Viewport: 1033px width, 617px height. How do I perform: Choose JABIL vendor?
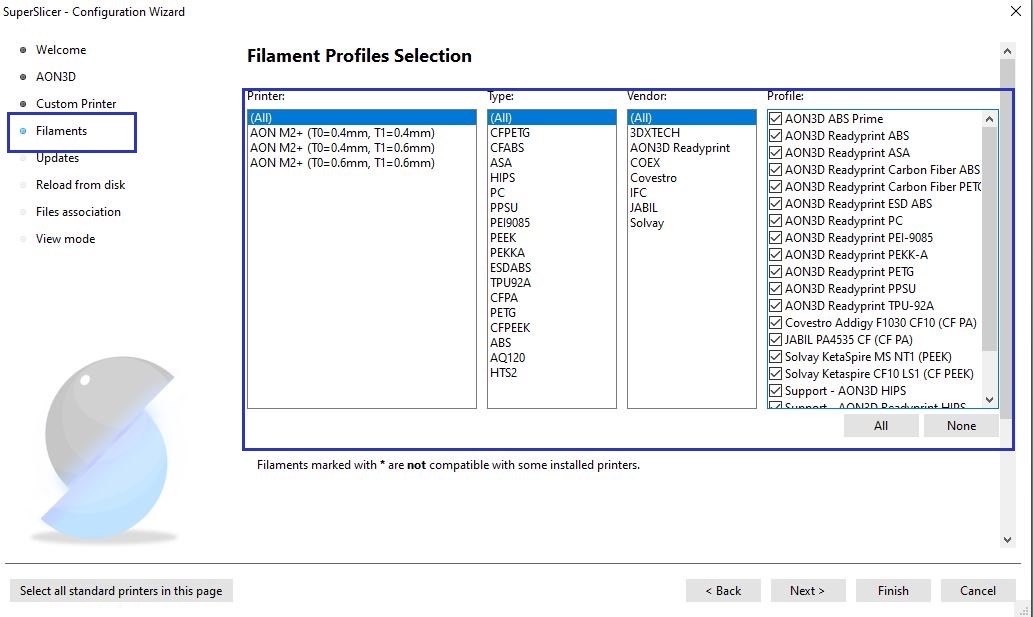[692, 208]
